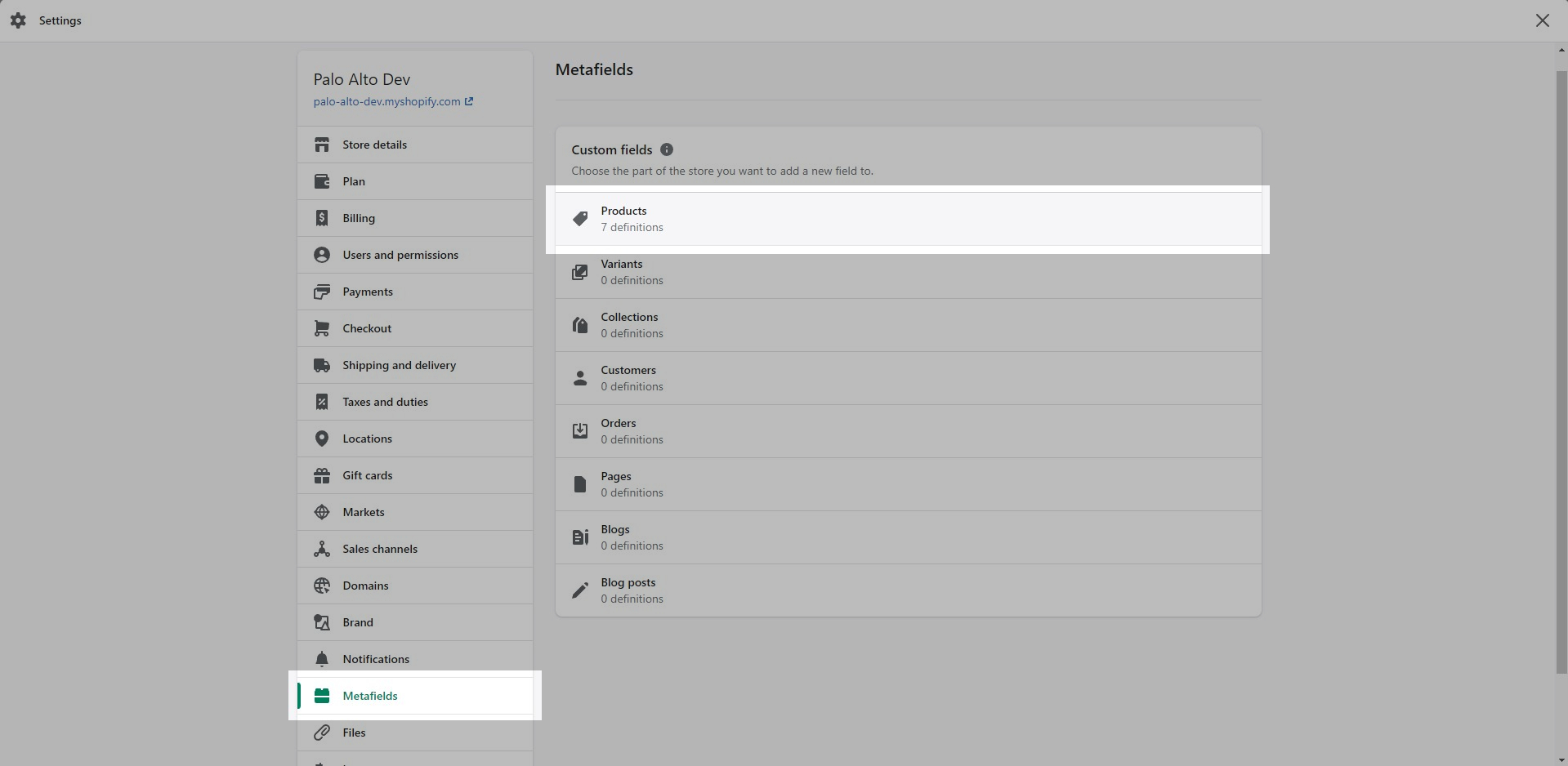Click the Orders inbox icon
This screenshot has height=766, width=1568.
[x=580, y=431]
